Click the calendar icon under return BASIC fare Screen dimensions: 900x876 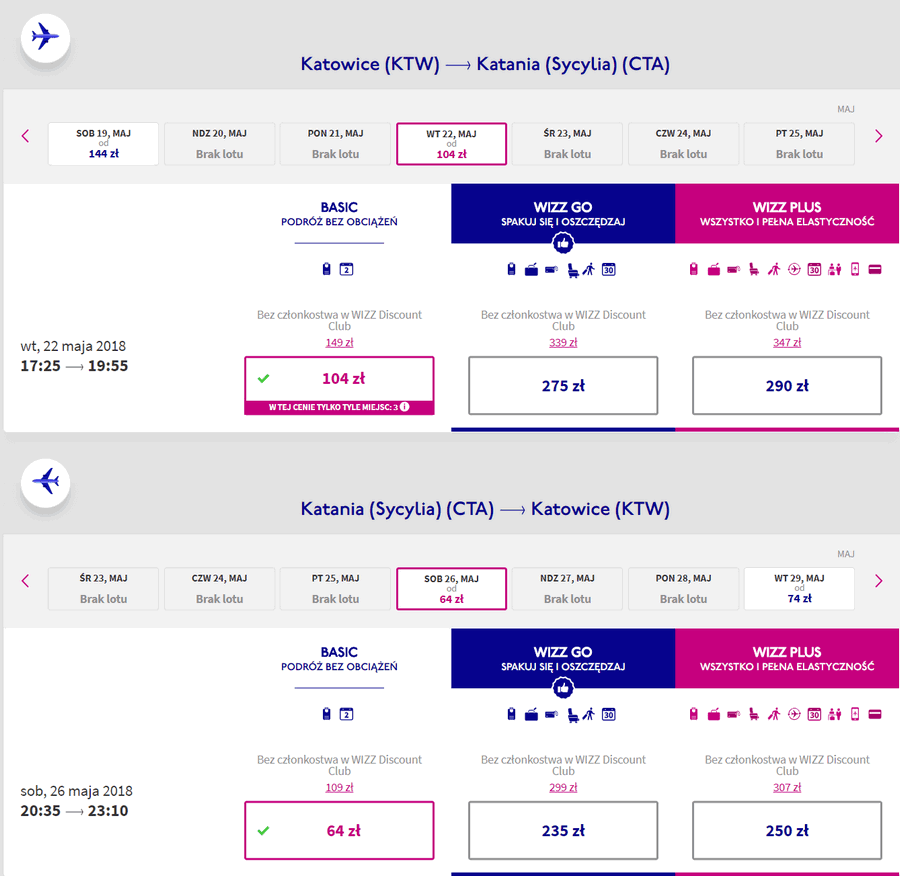346,715
